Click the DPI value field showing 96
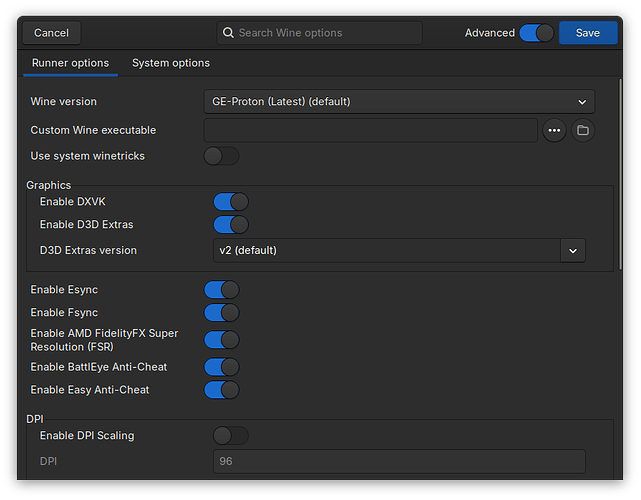Screen dimensions: 641x500 pos(399,462)
